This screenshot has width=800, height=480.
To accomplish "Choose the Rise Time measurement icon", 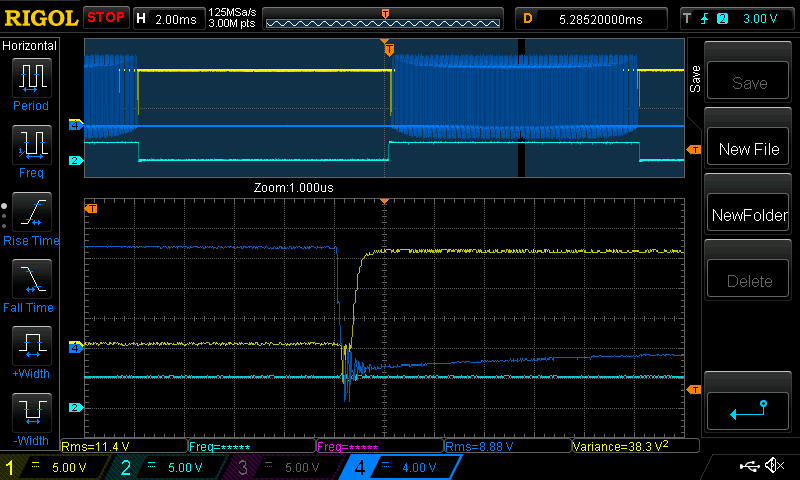I will (x=31, y=212).
